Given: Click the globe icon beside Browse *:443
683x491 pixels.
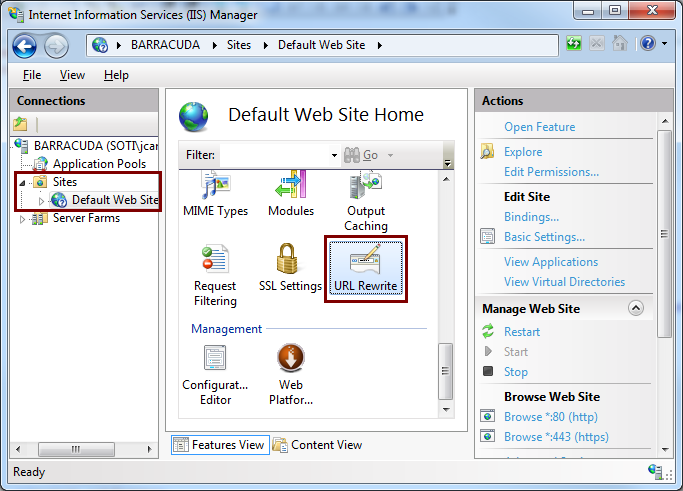Looking at the screenshot, I should coord(487,436).
